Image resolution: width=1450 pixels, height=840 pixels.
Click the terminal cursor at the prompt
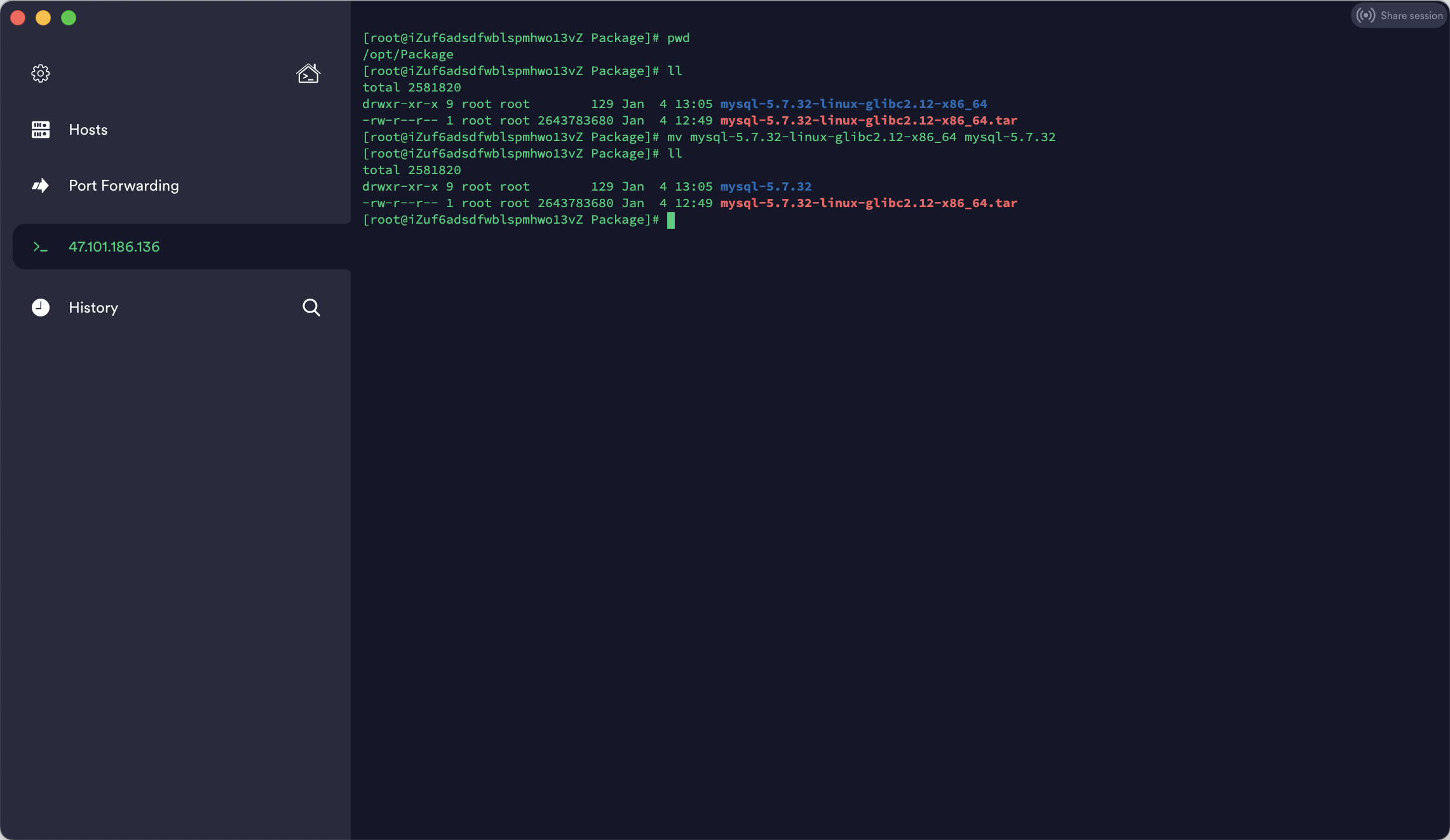click(670, 220)
